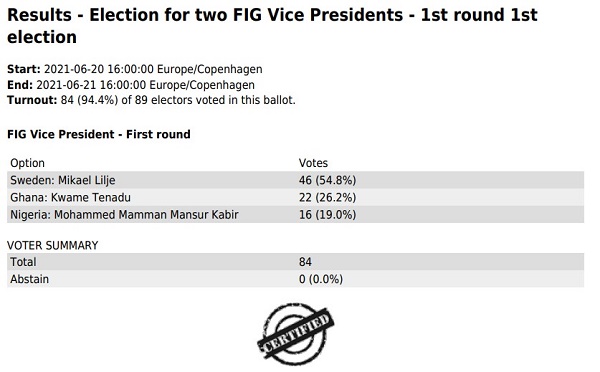Click the Total row label
The image size is (600, 372).
point(23,262)
